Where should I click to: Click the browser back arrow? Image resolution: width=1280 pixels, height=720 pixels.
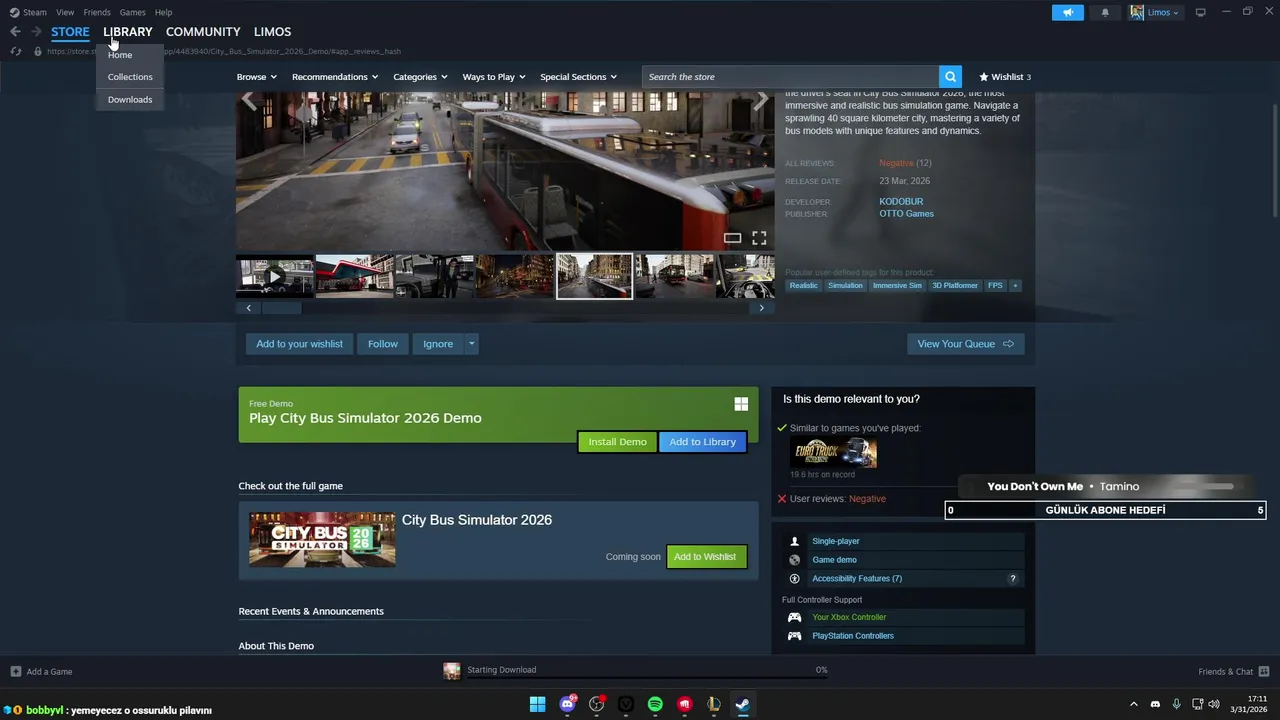[15, 32]
